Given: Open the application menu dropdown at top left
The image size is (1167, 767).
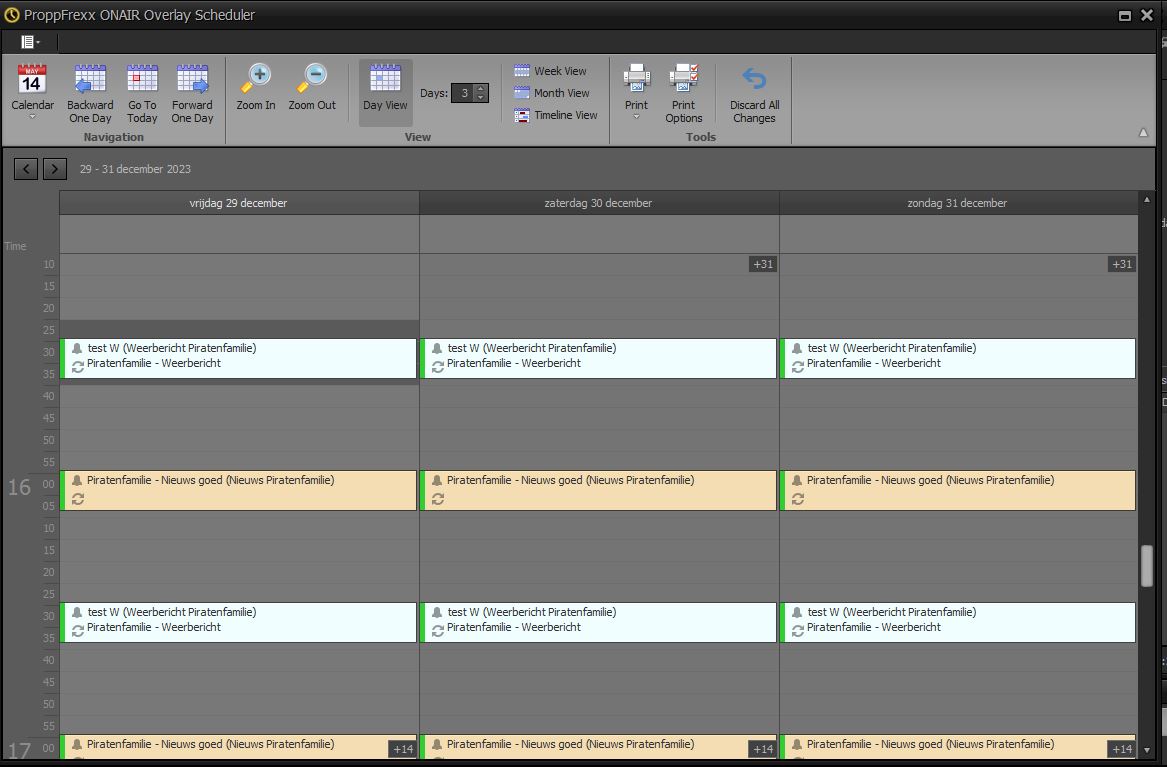Looking at the screenshot, I should [31, 42].
